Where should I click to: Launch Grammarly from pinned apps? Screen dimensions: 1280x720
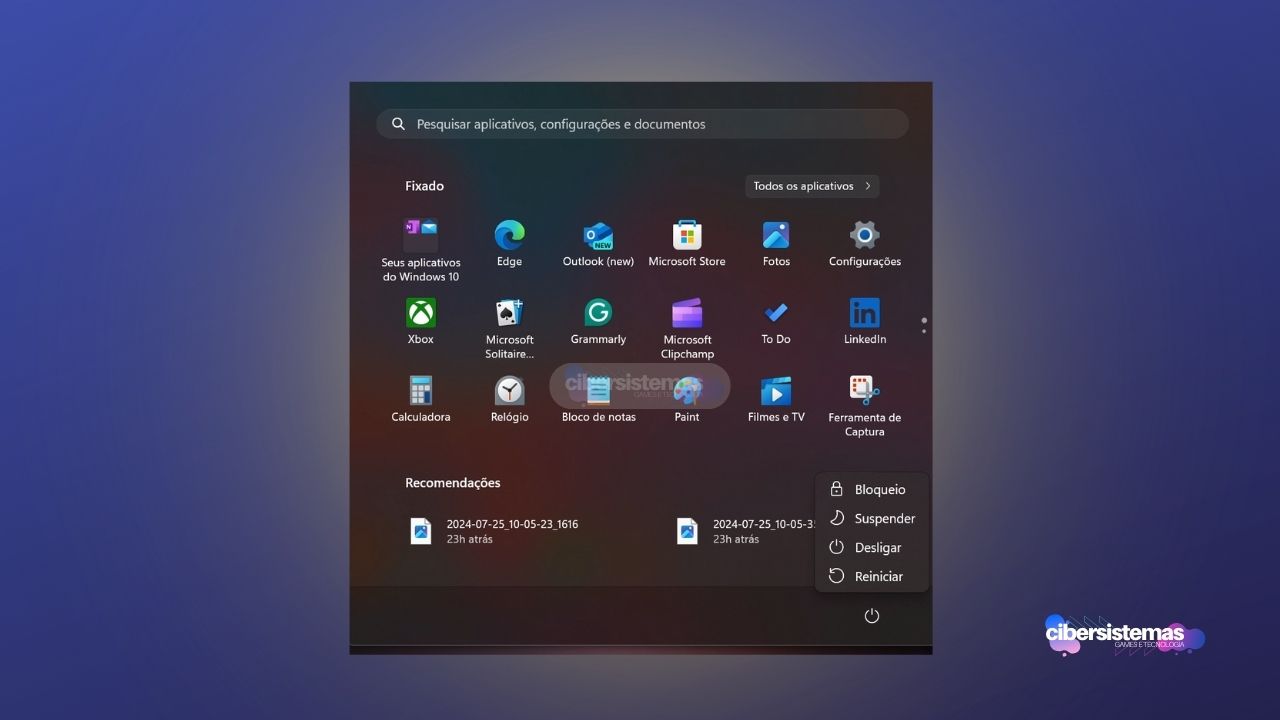tap(598, 322)
